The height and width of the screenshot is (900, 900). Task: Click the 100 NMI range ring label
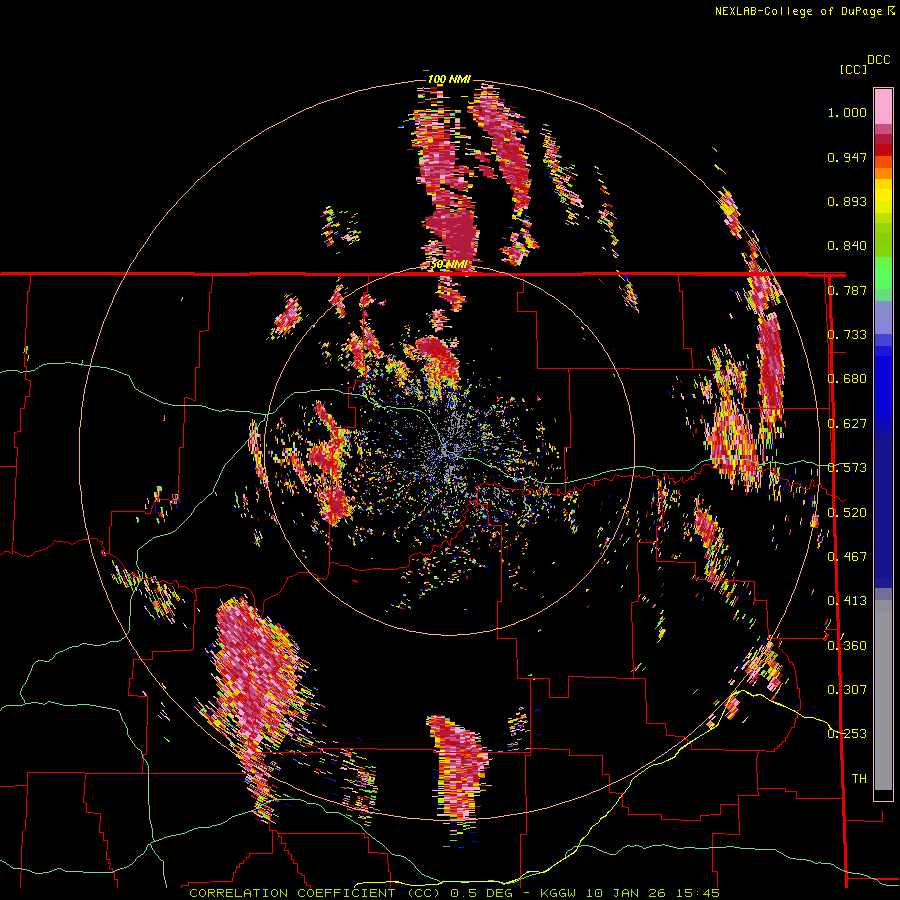click(449, 79)
